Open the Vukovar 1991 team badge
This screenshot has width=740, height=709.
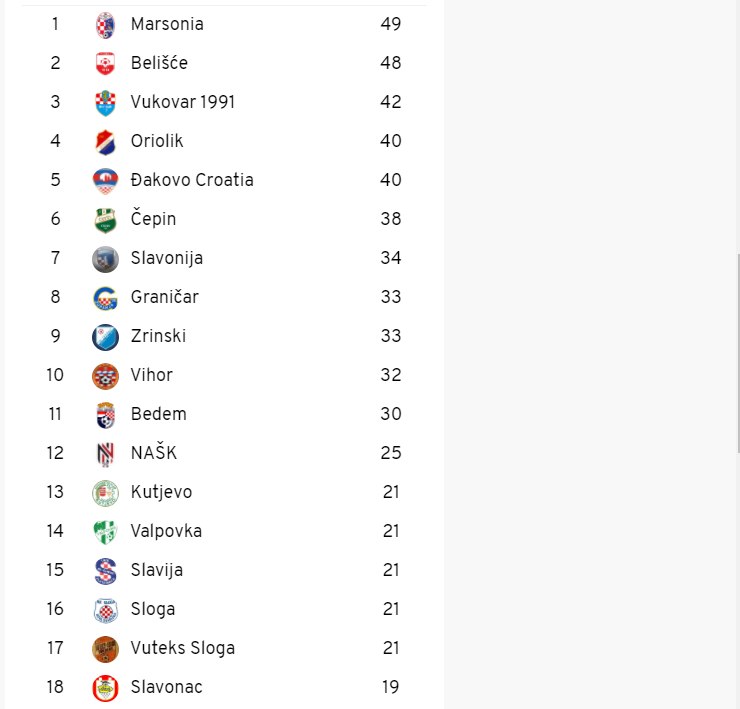tap(105, 102)
